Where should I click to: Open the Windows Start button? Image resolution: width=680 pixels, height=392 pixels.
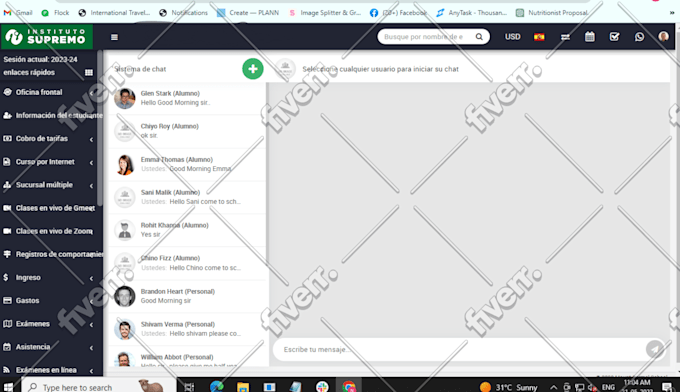coord(8,386)
